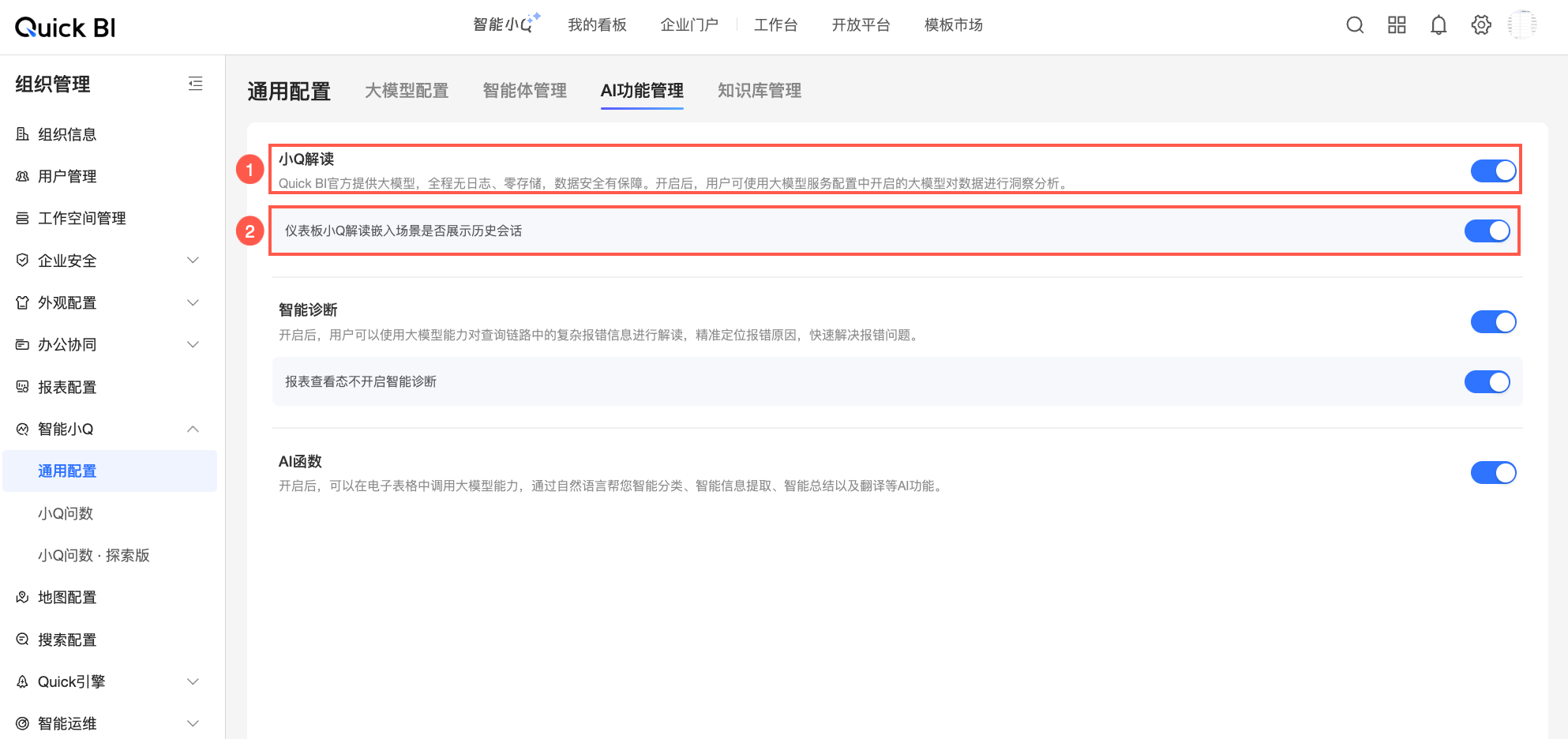Expand the Quick引擎 chevron
The image size is (1568, 739).
point(193,681)
